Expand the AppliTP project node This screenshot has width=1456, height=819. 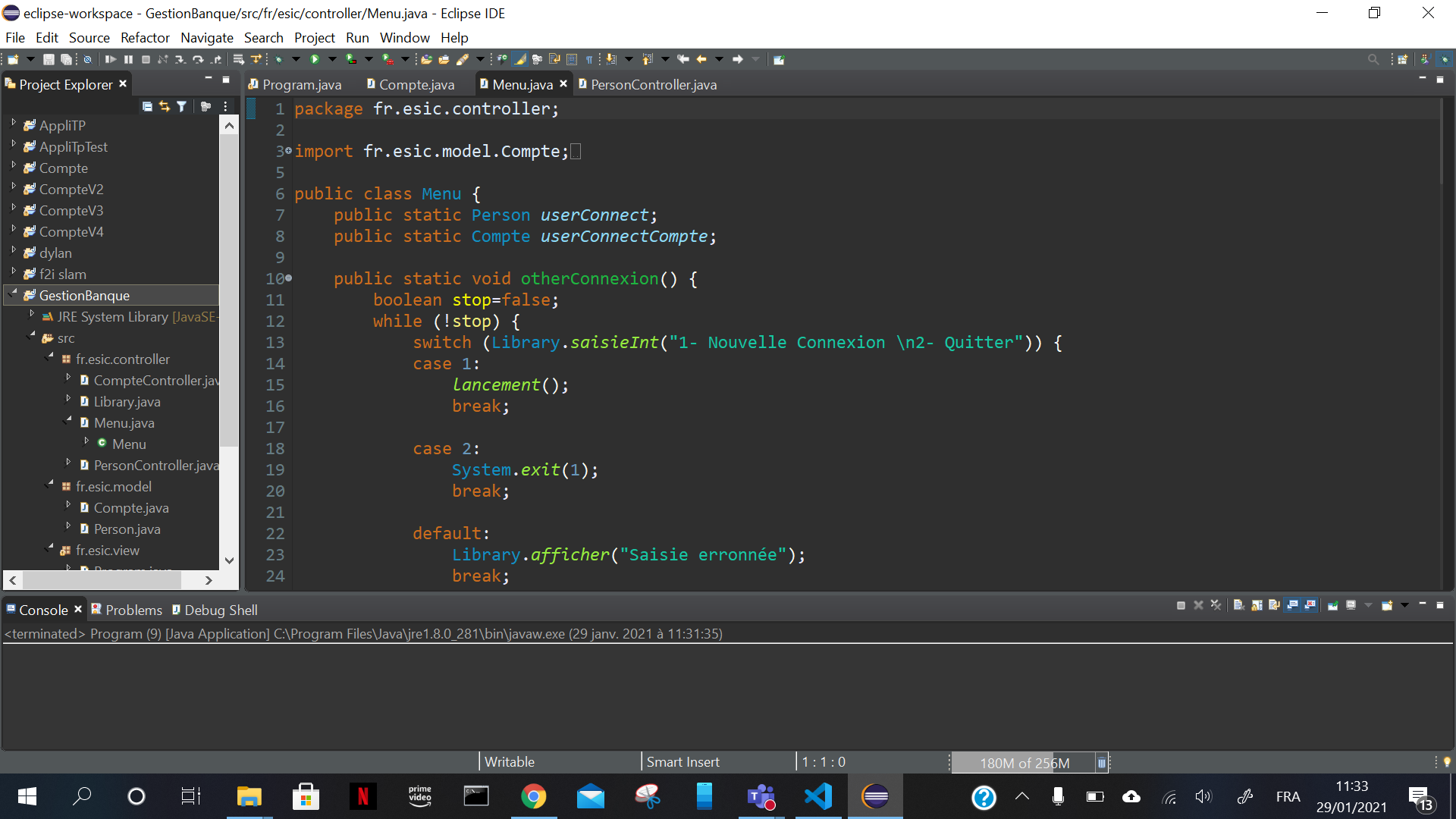tap(13, 122)
